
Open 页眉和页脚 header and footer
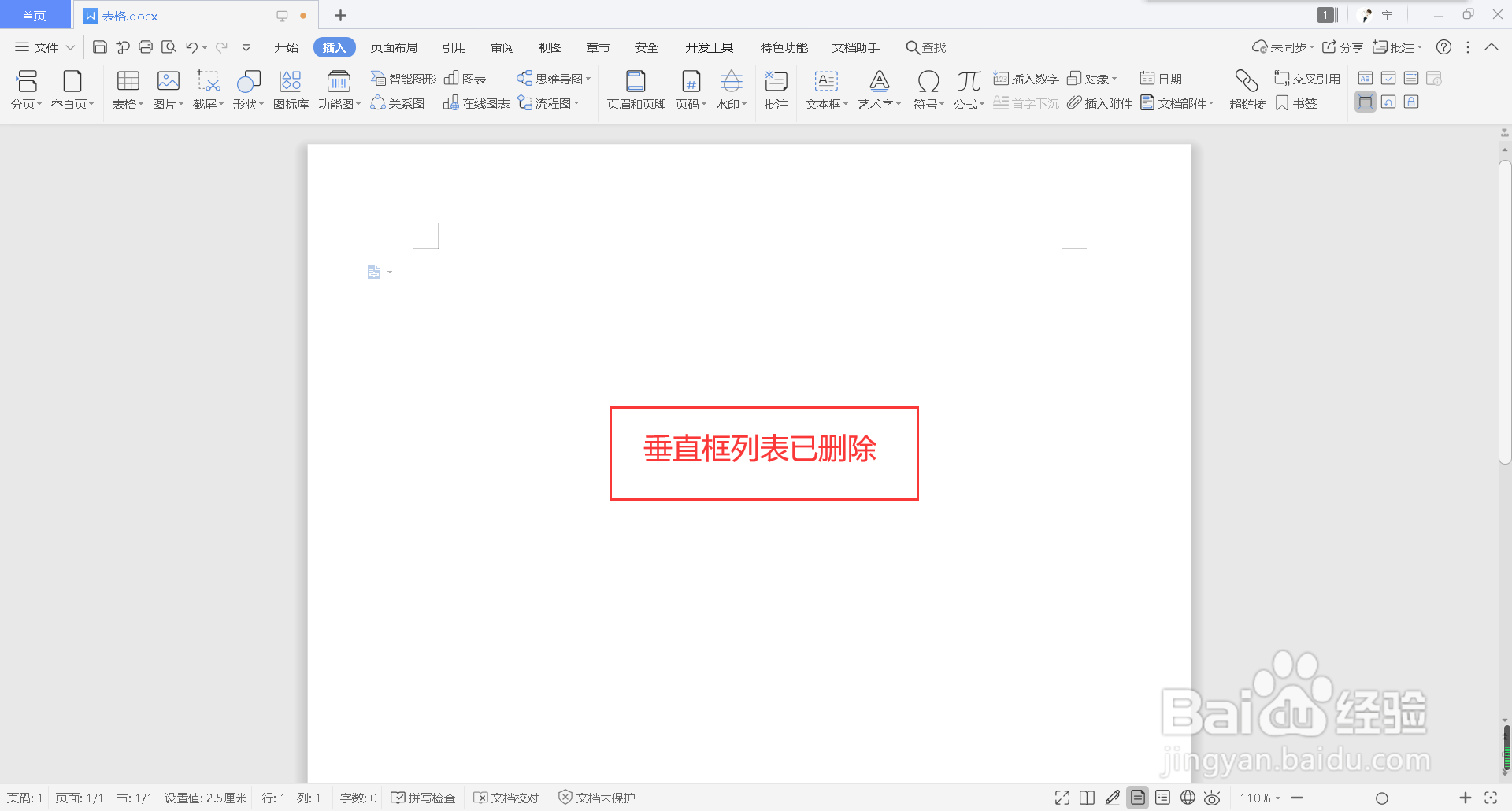(636, 90)
